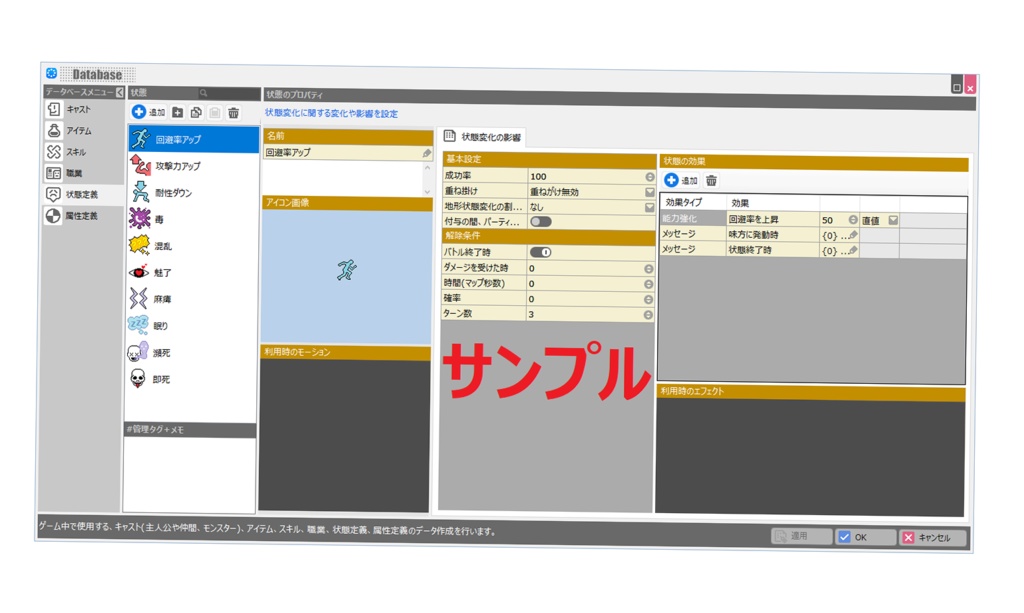Click the 時間(マップ秒数) stepper button
1024x613 pixels.
(648, 284)
